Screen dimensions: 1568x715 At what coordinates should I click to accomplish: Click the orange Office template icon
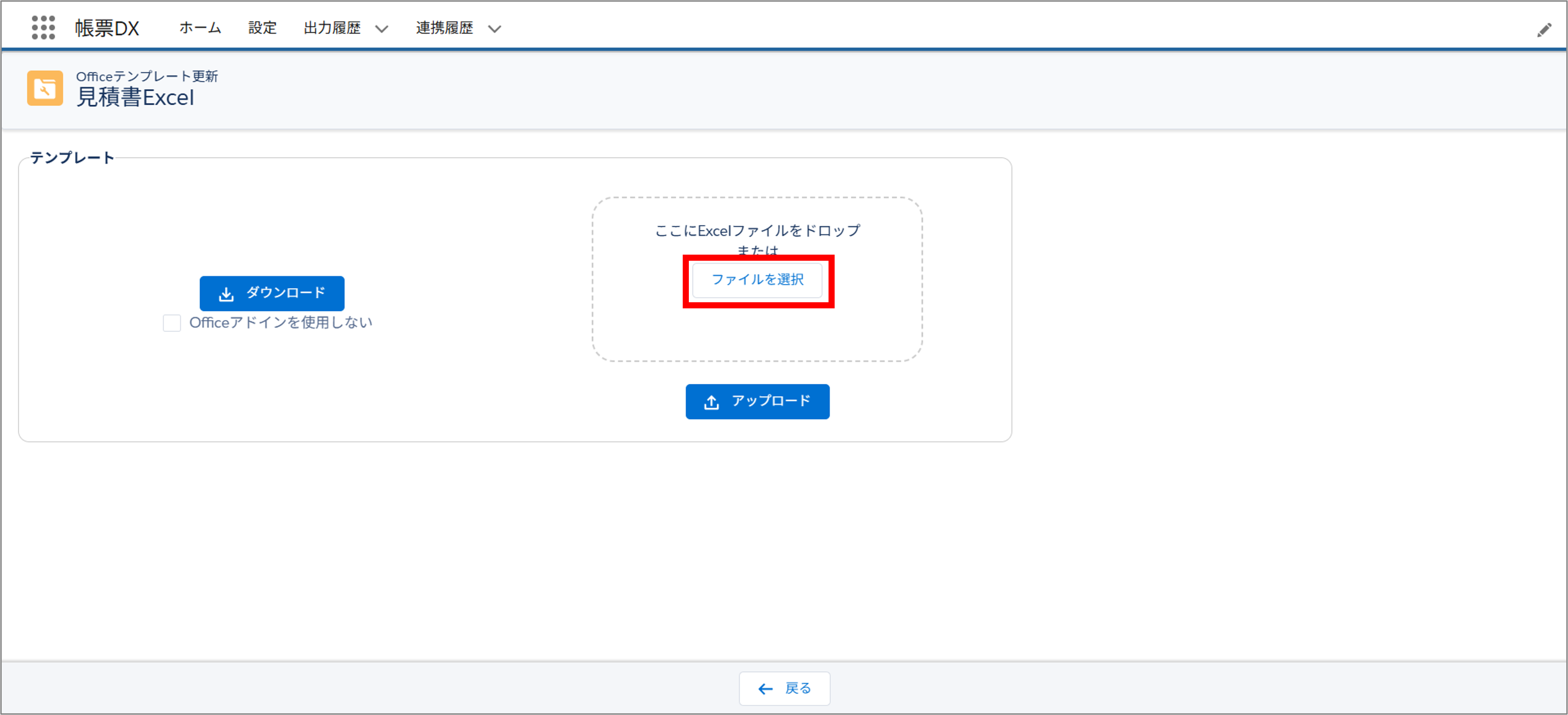(45, 88)
